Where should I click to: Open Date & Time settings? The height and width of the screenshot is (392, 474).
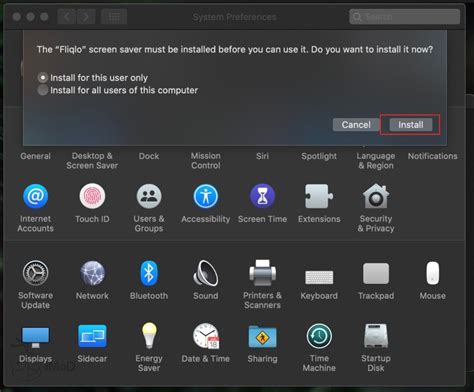click(206, 336)
